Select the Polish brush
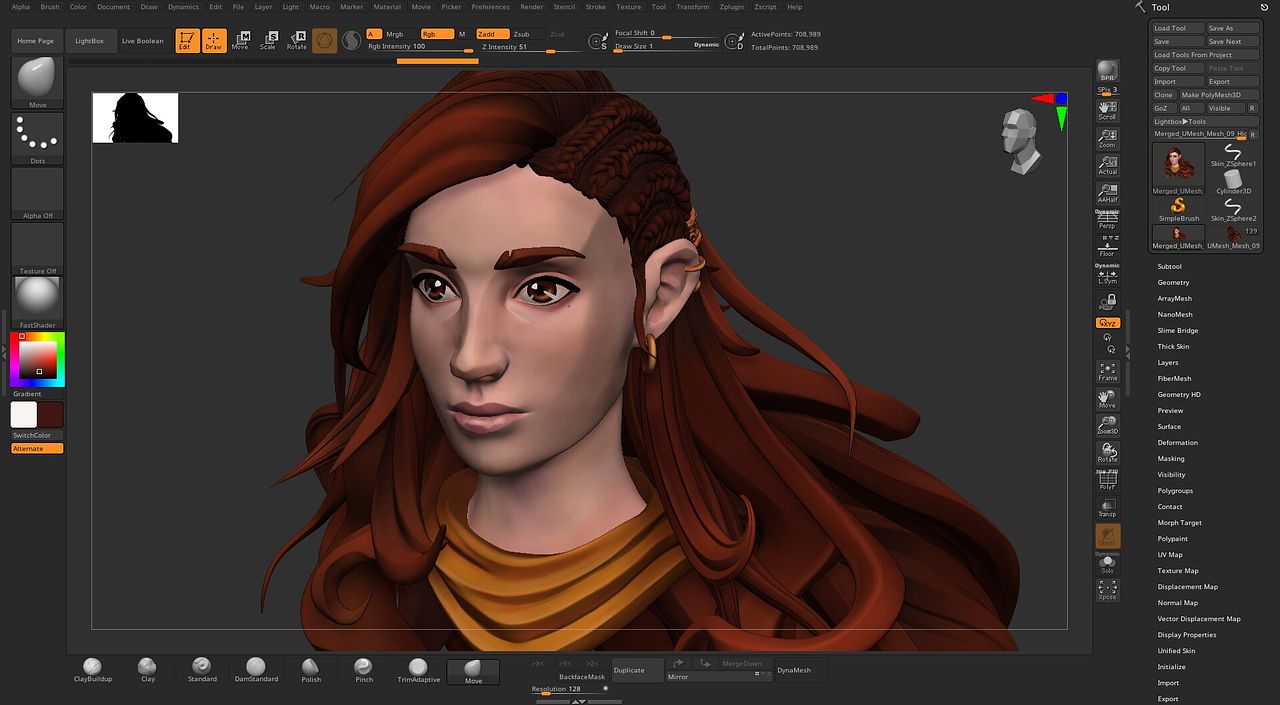 click(311, 670)
